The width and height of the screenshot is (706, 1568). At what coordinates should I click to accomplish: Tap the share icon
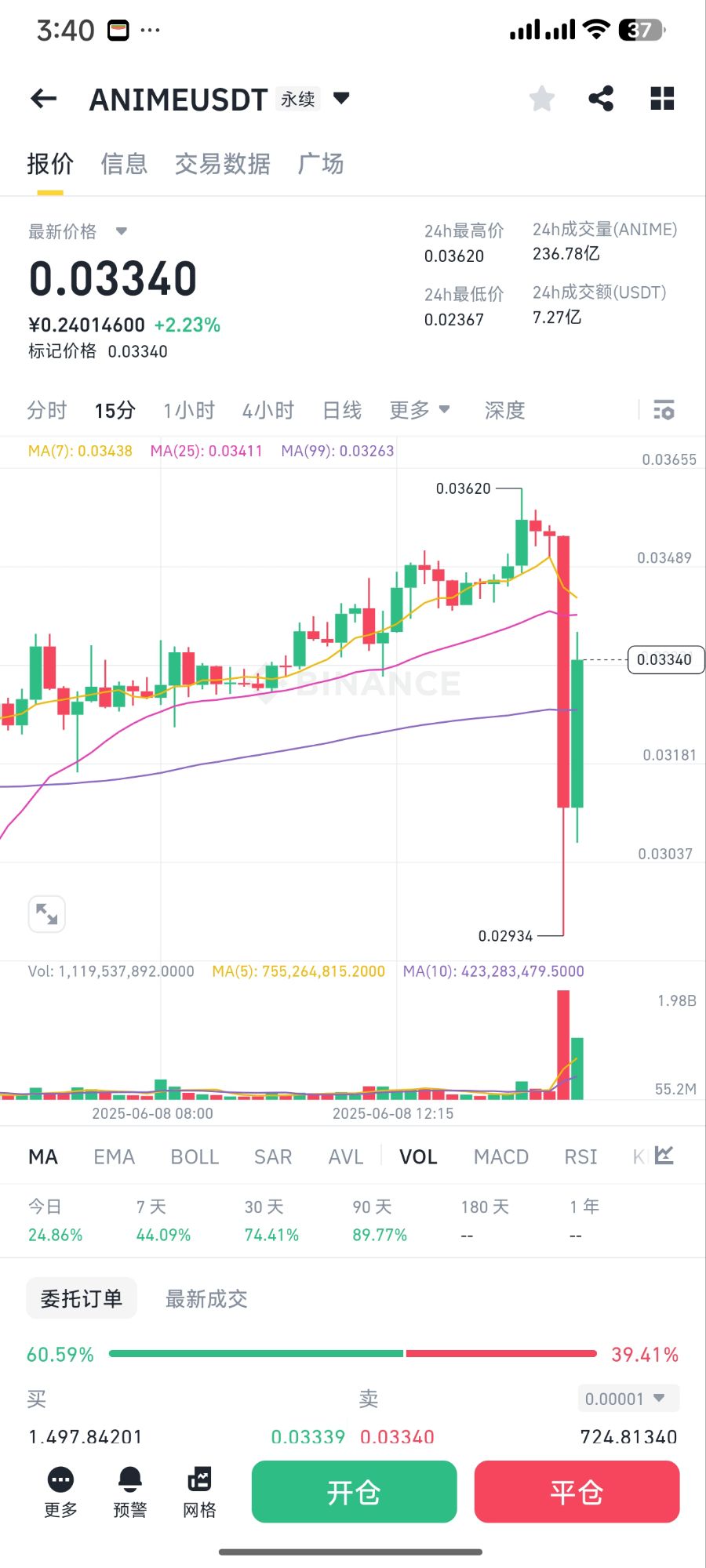tap(601, 99)
